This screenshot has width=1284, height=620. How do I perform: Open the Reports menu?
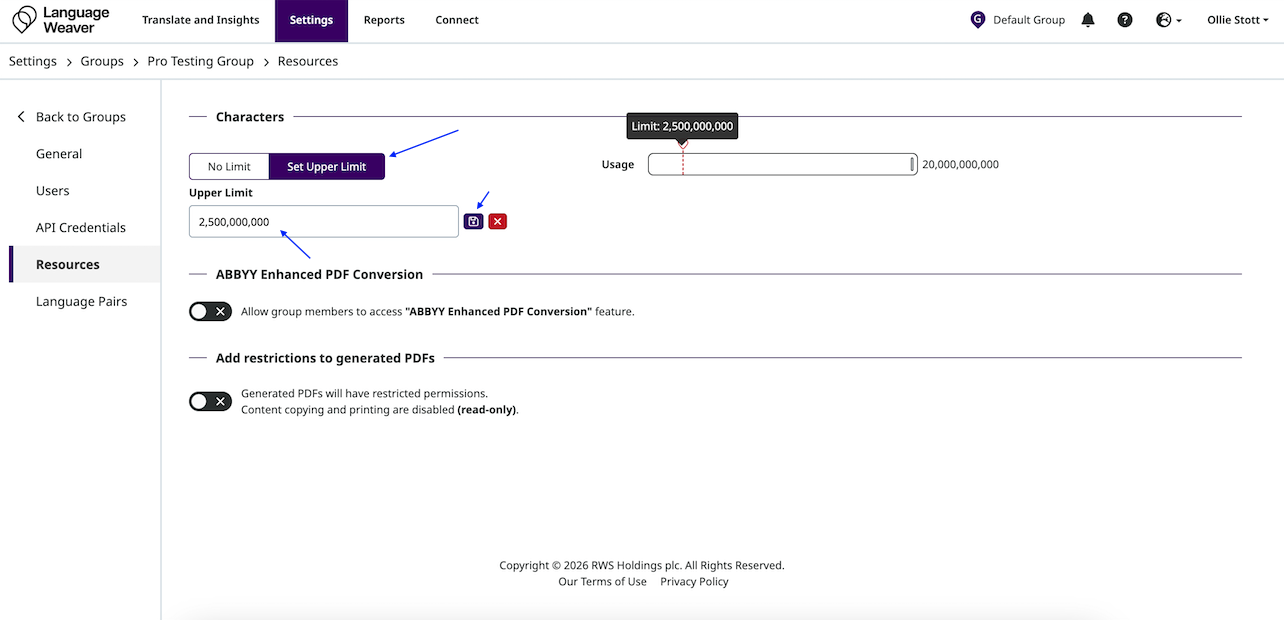point(384,20)
